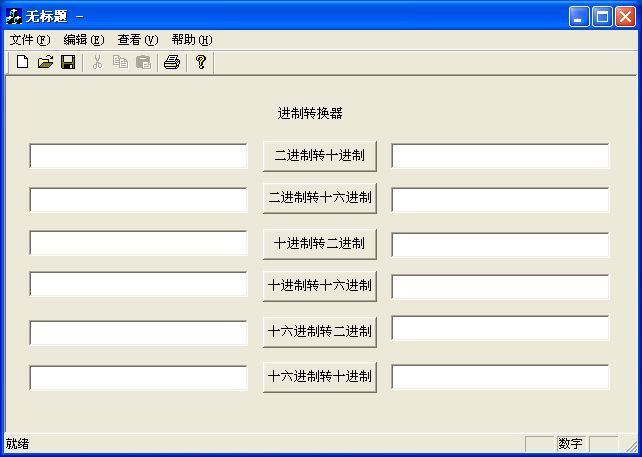Focus input box left of 十进制转二进制
Image resolution: width=642 pixels, height=457 pixels.
(138, 243)
